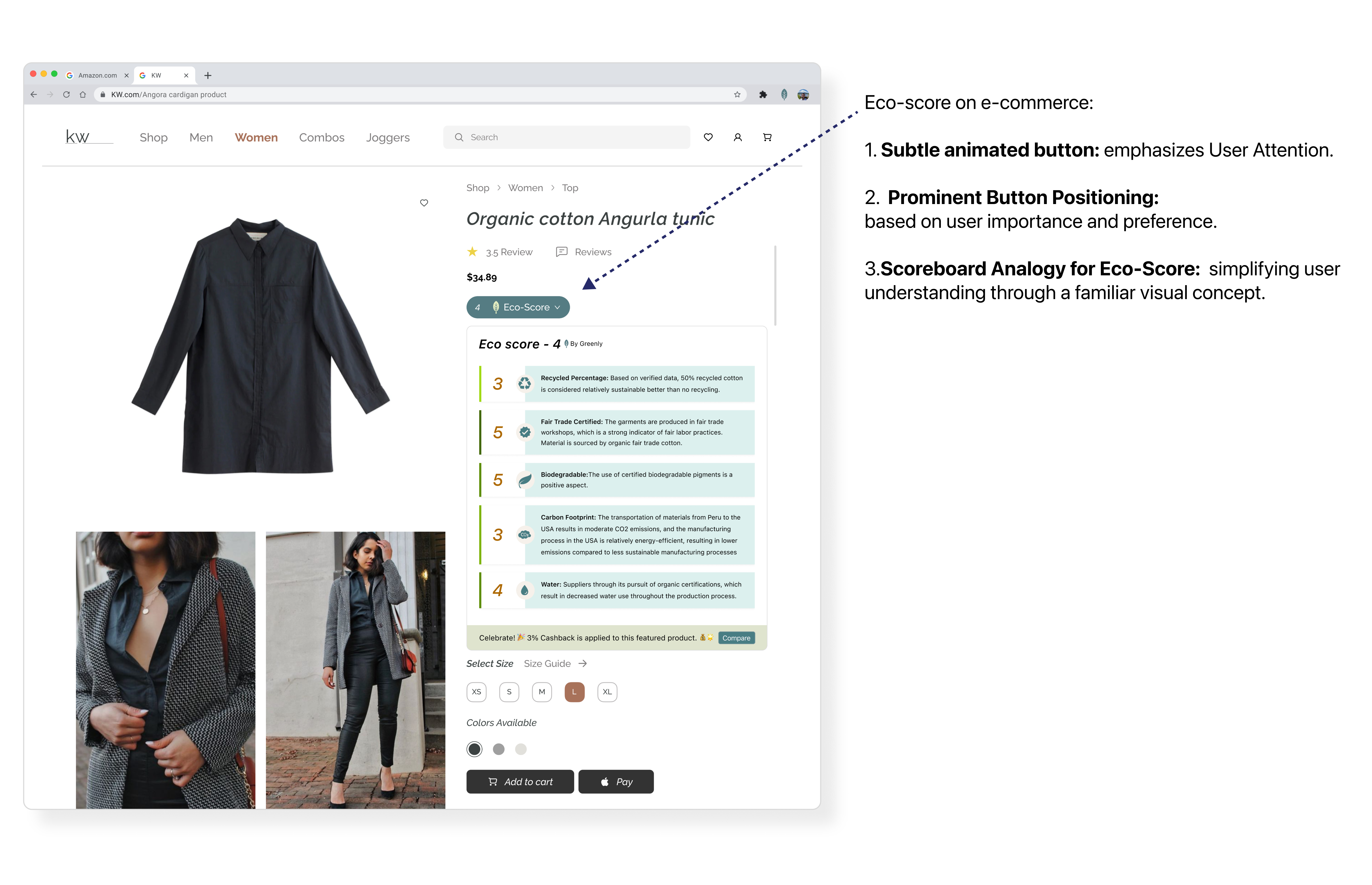The width and height of the screenshot is (1372, 885).
Task: Click the yellow star rating icon
Action: click(x=472, y=252)
